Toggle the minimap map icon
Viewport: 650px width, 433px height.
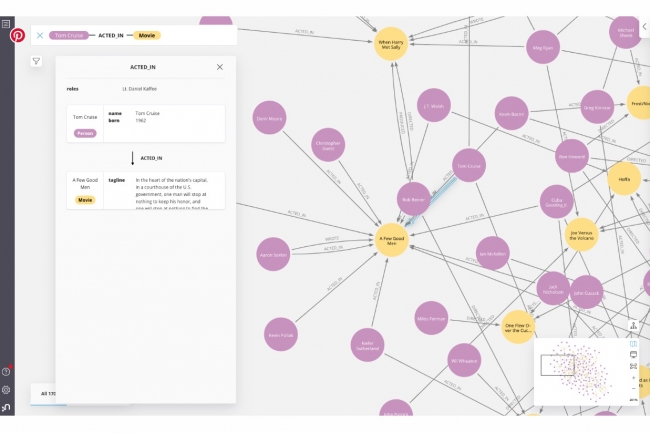point(633,344)
